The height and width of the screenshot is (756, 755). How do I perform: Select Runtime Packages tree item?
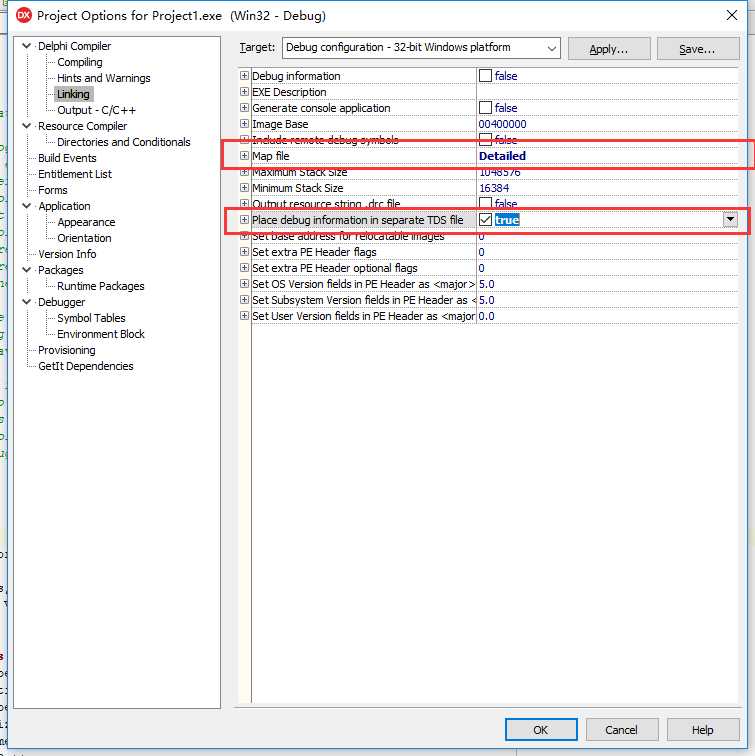coord(100,286)
